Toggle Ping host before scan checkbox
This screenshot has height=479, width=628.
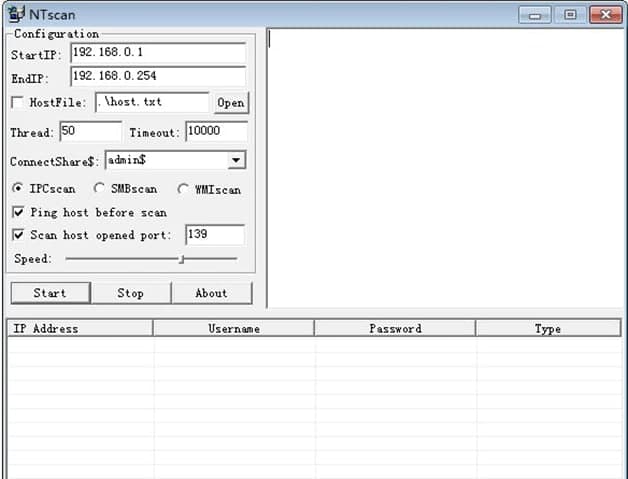coord(18,212)
